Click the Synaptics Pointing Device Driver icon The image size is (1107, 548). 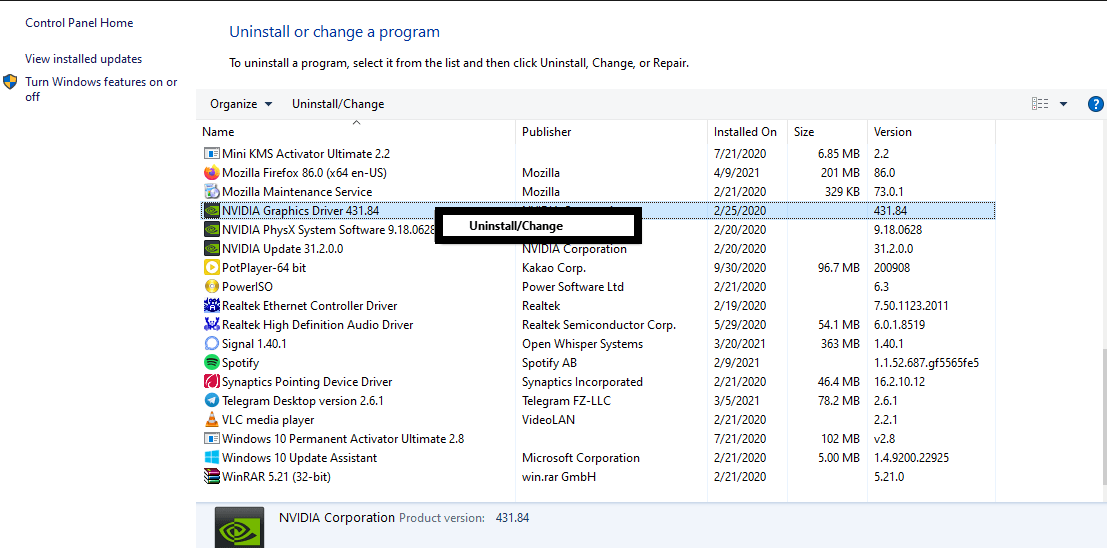pos(212,382)
